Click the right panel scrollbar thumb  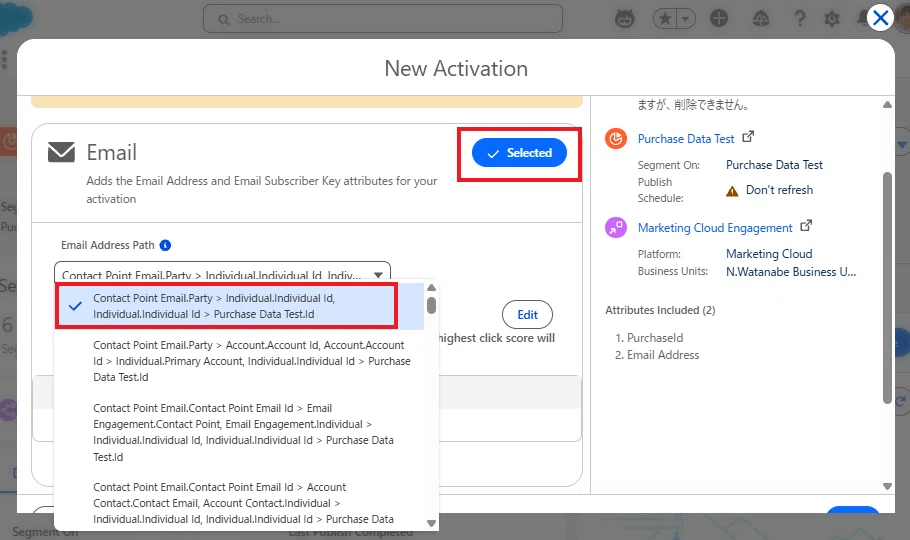[x=887, y=287]
